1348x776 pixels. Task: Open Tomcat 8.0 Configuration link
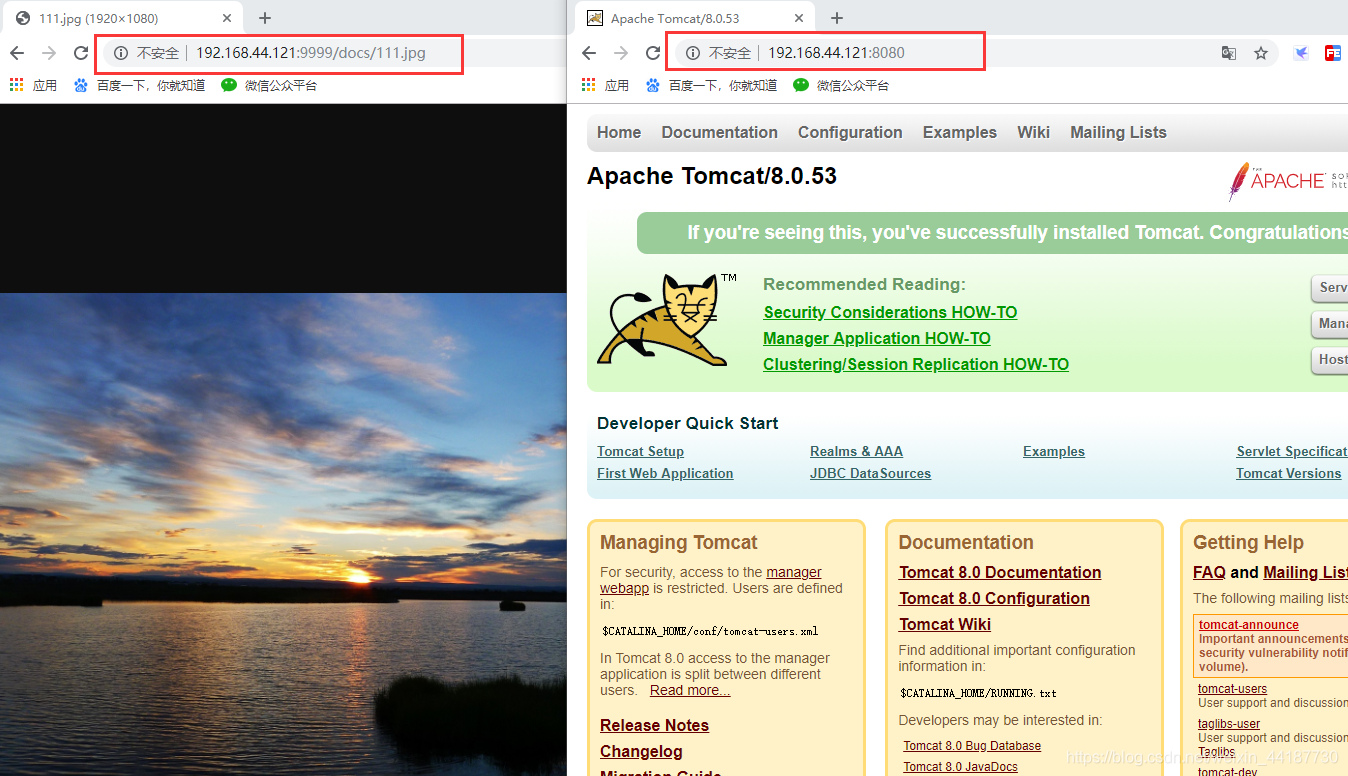[994, 598]
